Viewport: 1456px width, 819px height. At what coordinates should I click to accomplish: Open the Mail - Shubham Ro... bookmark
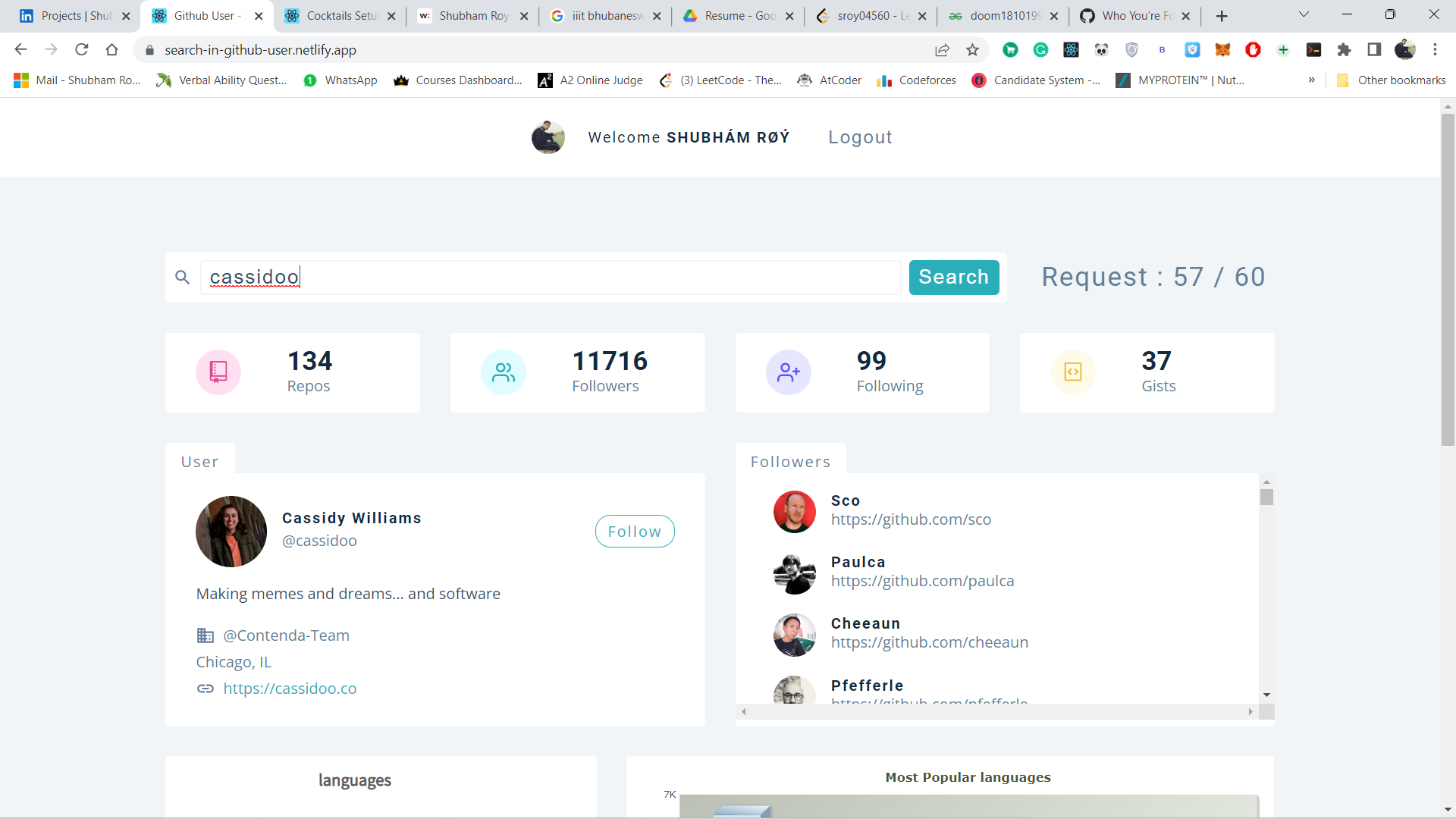[x=77, y=80]
